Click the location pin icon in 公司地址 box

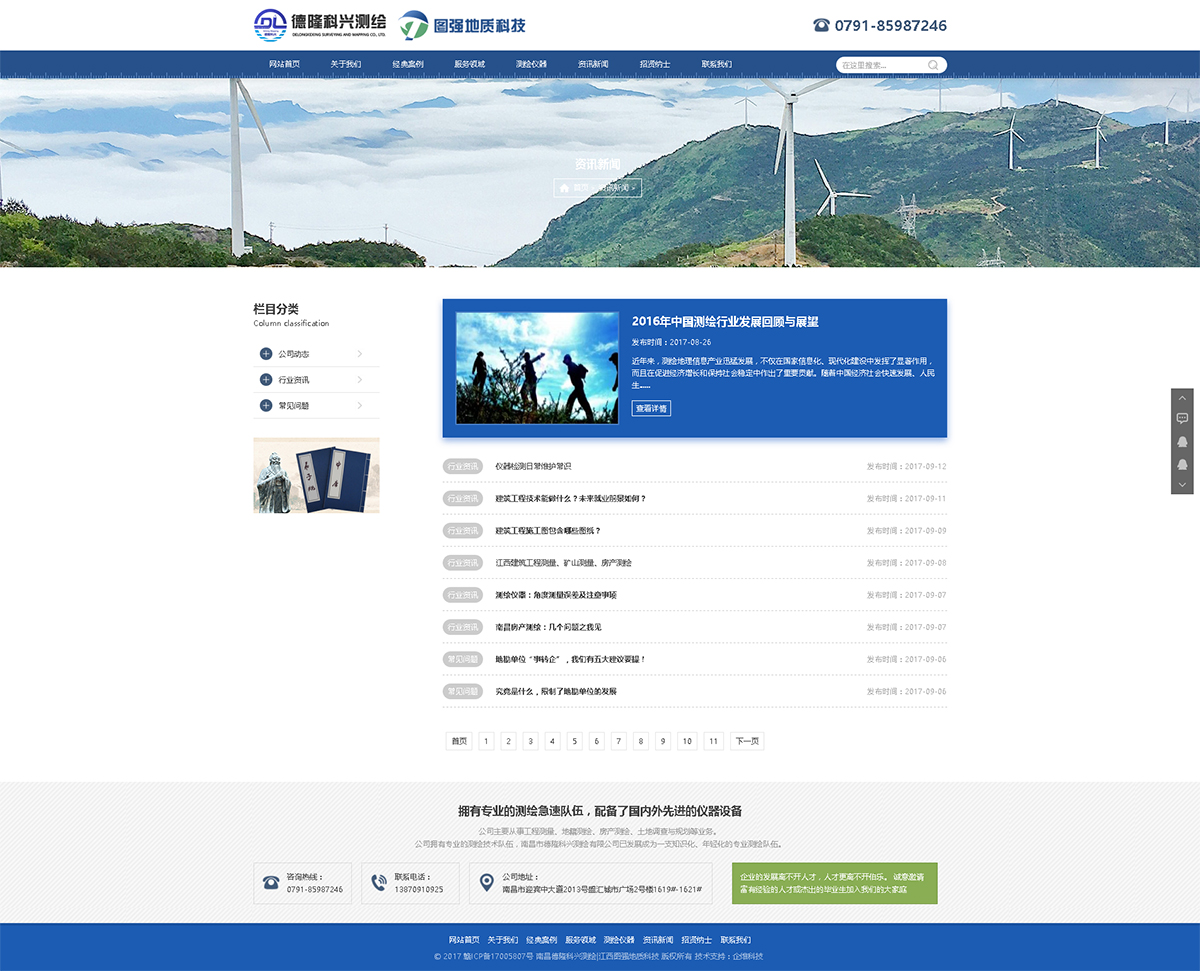tap(486, 882)
